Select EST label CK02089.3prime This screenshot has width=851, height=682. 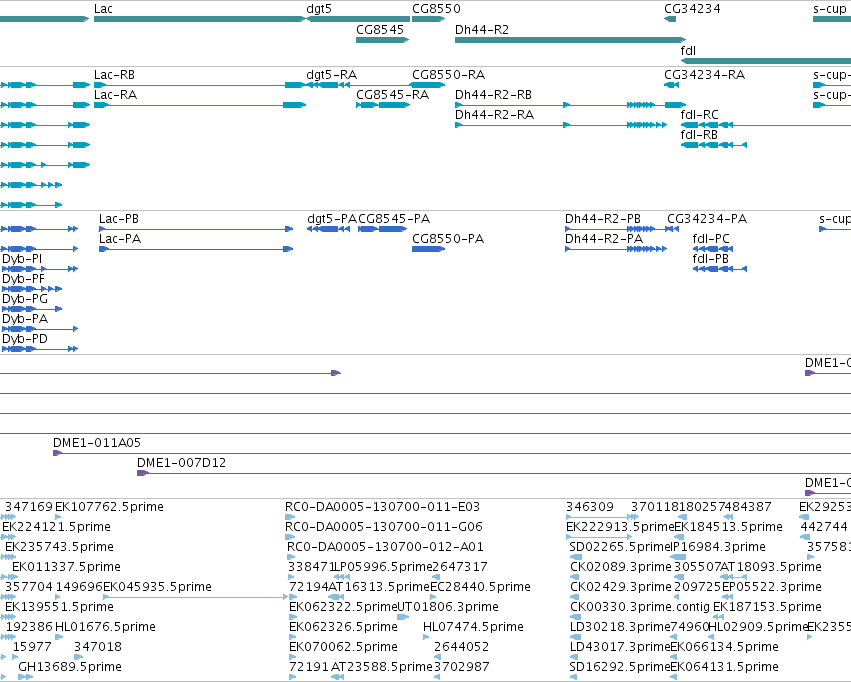pyautogui.click(x=621, y=568)
